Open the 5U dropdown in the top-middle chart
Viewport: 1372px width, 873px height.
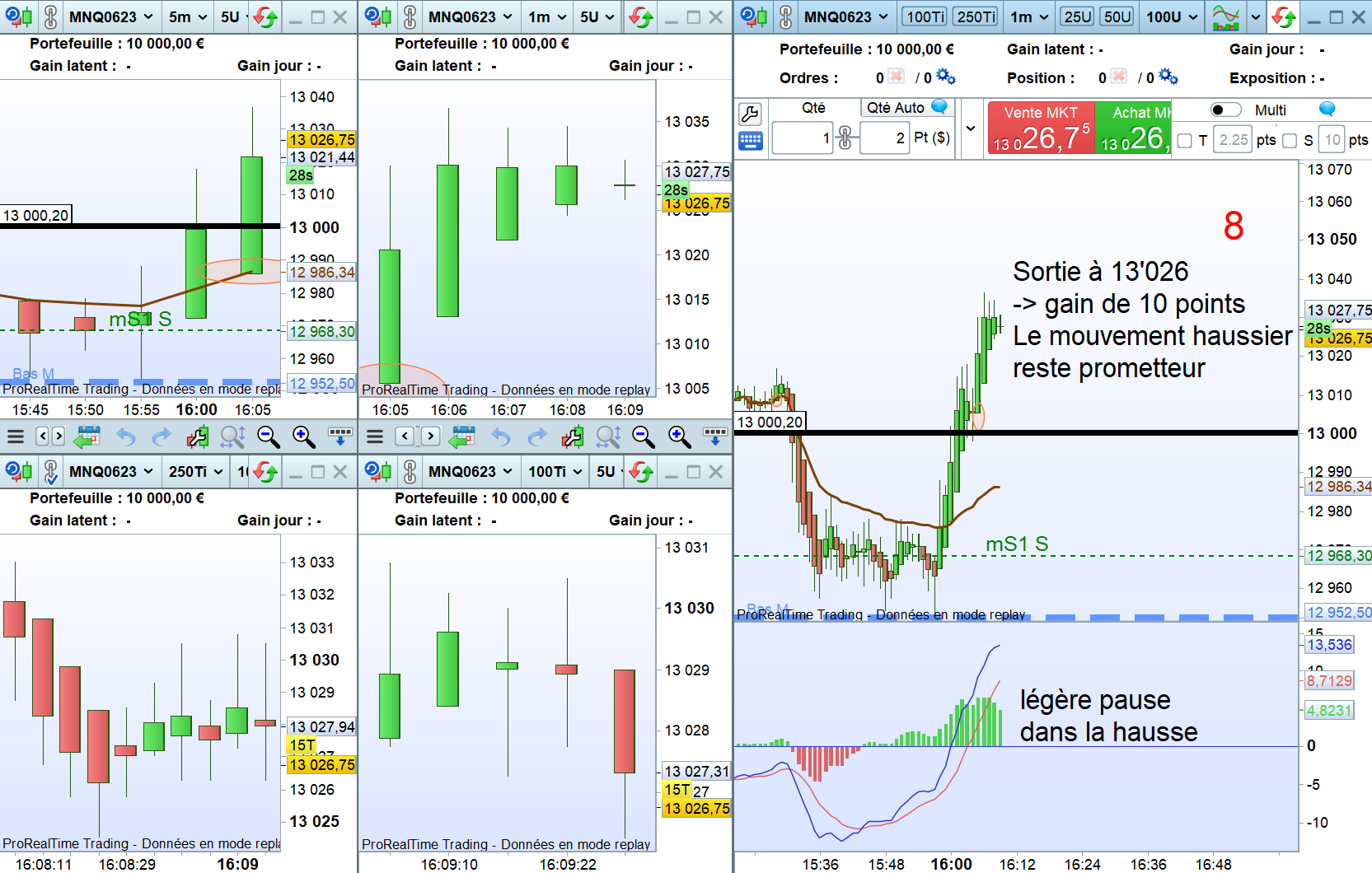tap(597, 16)
